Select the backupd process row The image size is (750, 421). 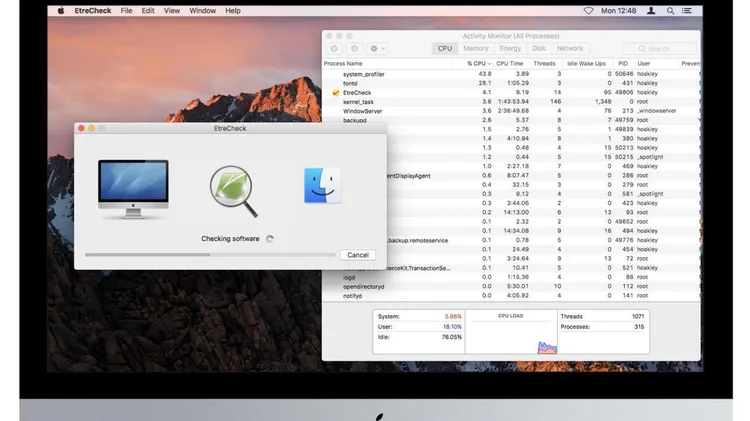click(x=511, y=120)
